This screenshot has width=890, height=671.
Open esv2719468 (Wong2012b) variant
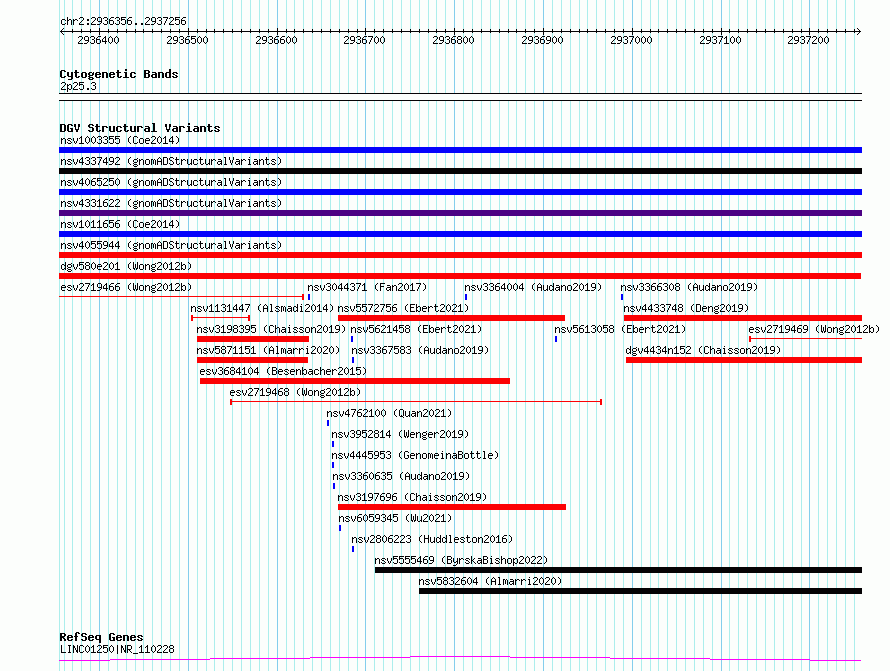(295, 392)
